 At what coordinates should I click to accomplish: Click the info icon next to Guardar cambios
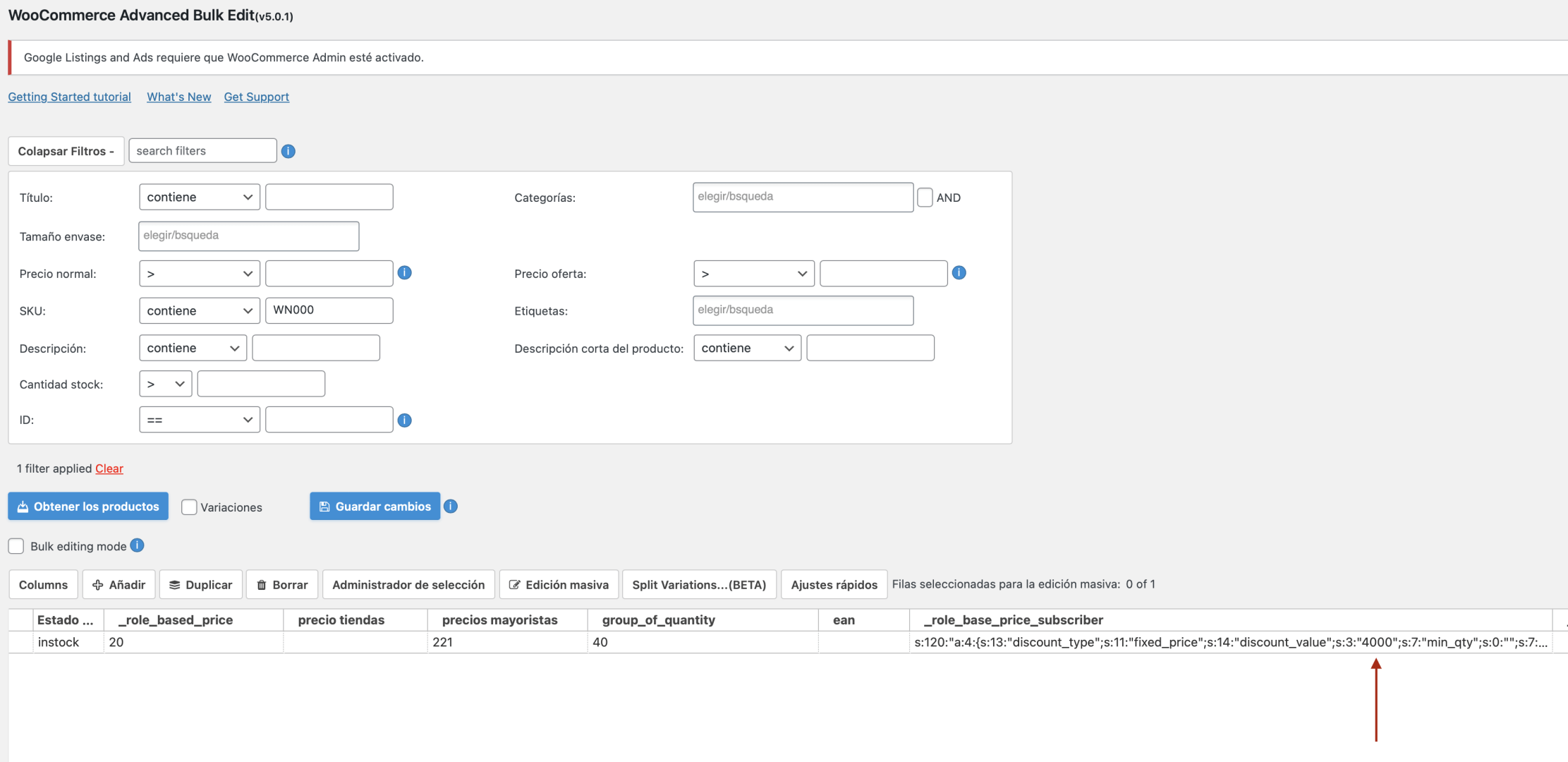point(451,506)
